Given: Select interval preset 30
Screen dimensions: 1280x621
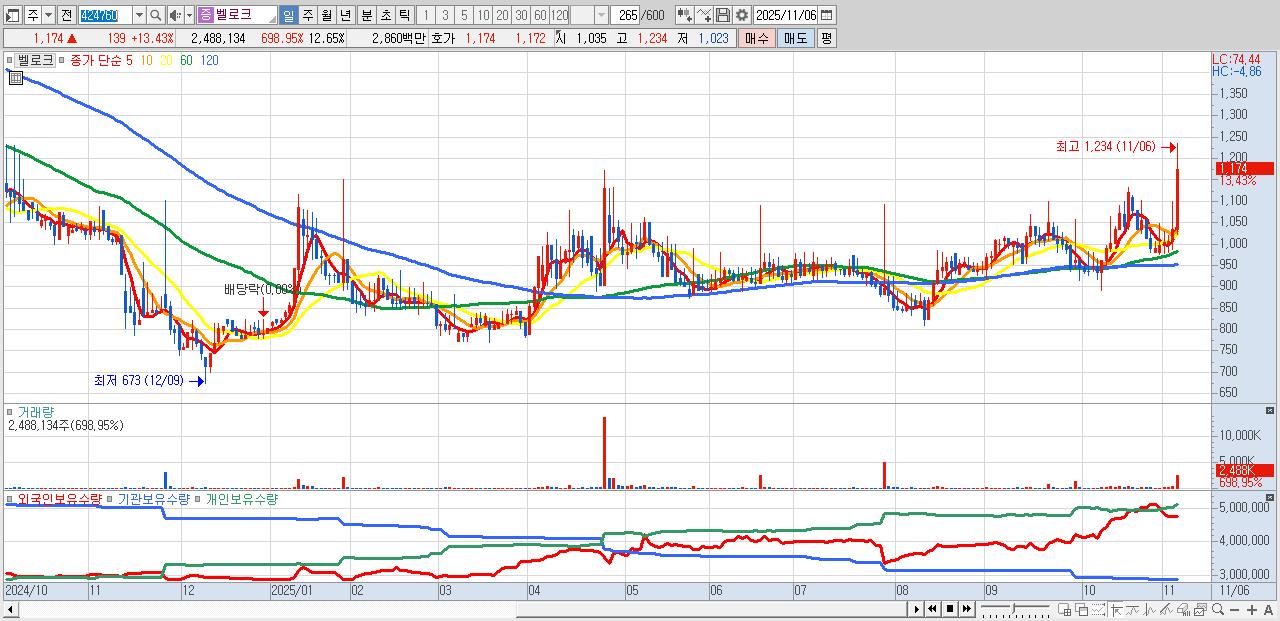Looking at the screenshot, I should (521, 15).
